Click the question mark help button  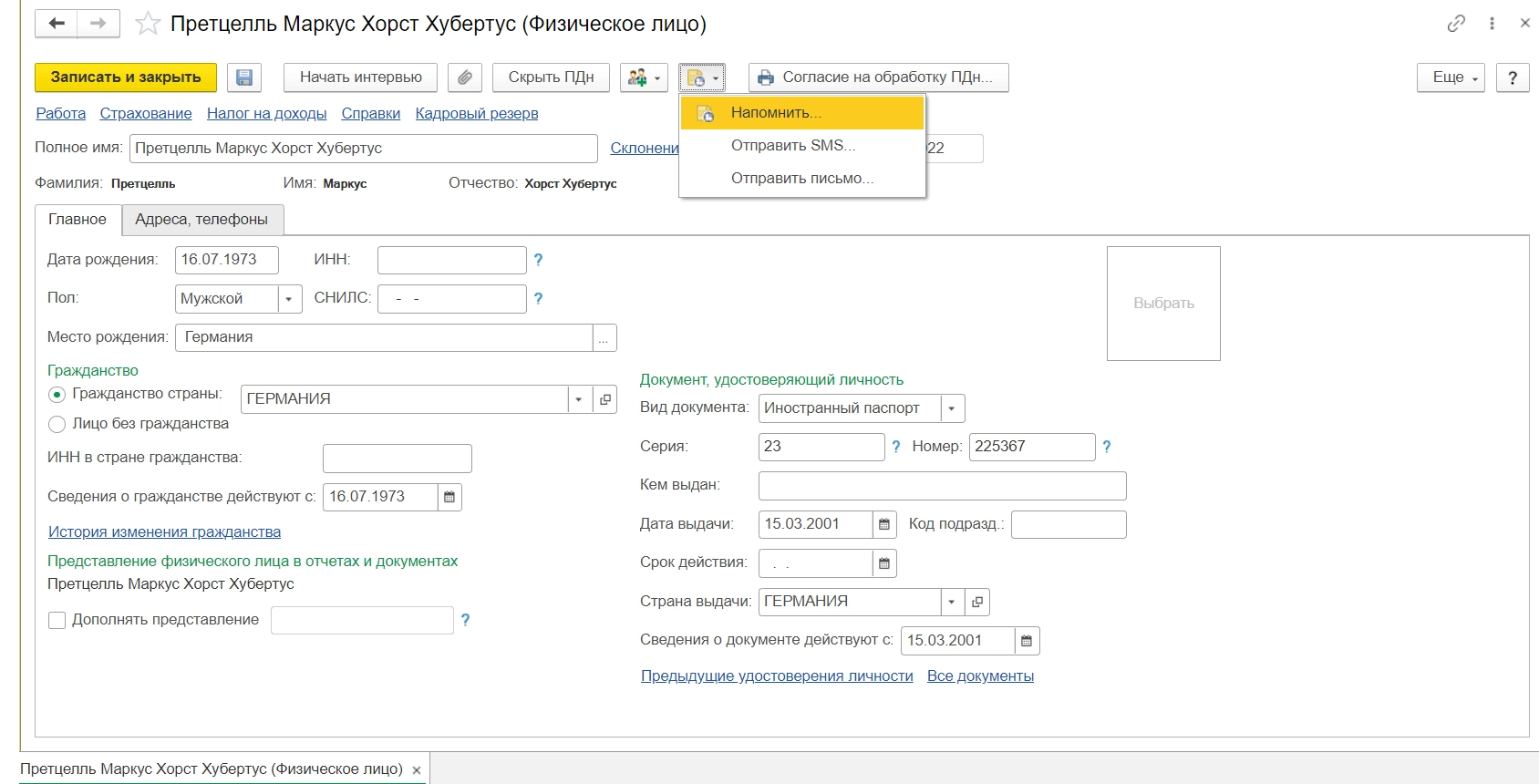pos(1513,77)
